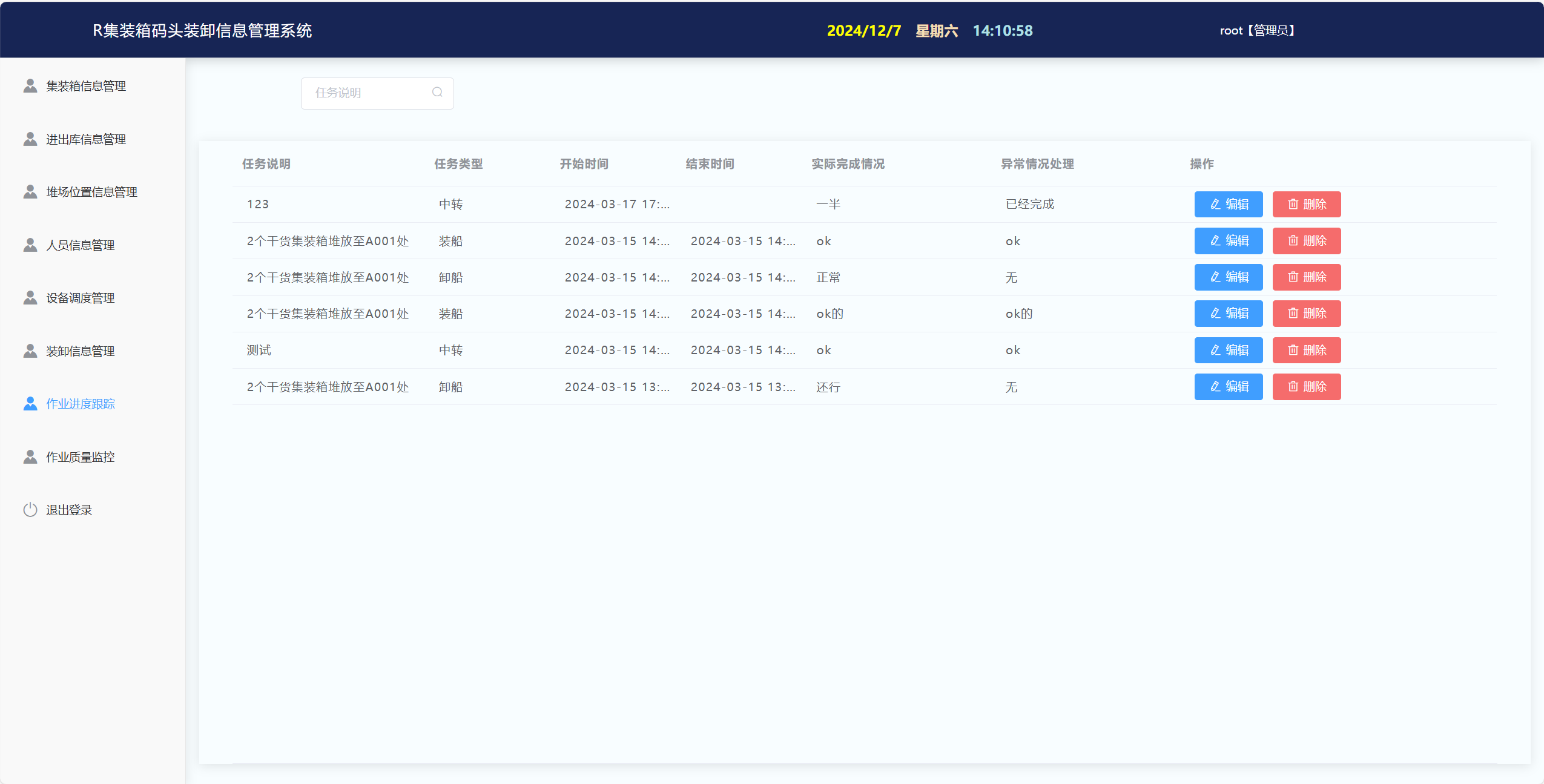Click the user icon beside 作业进度跟踪
Image resolution: width=1544 pixels, height=784 pixels.
[30, 404]
